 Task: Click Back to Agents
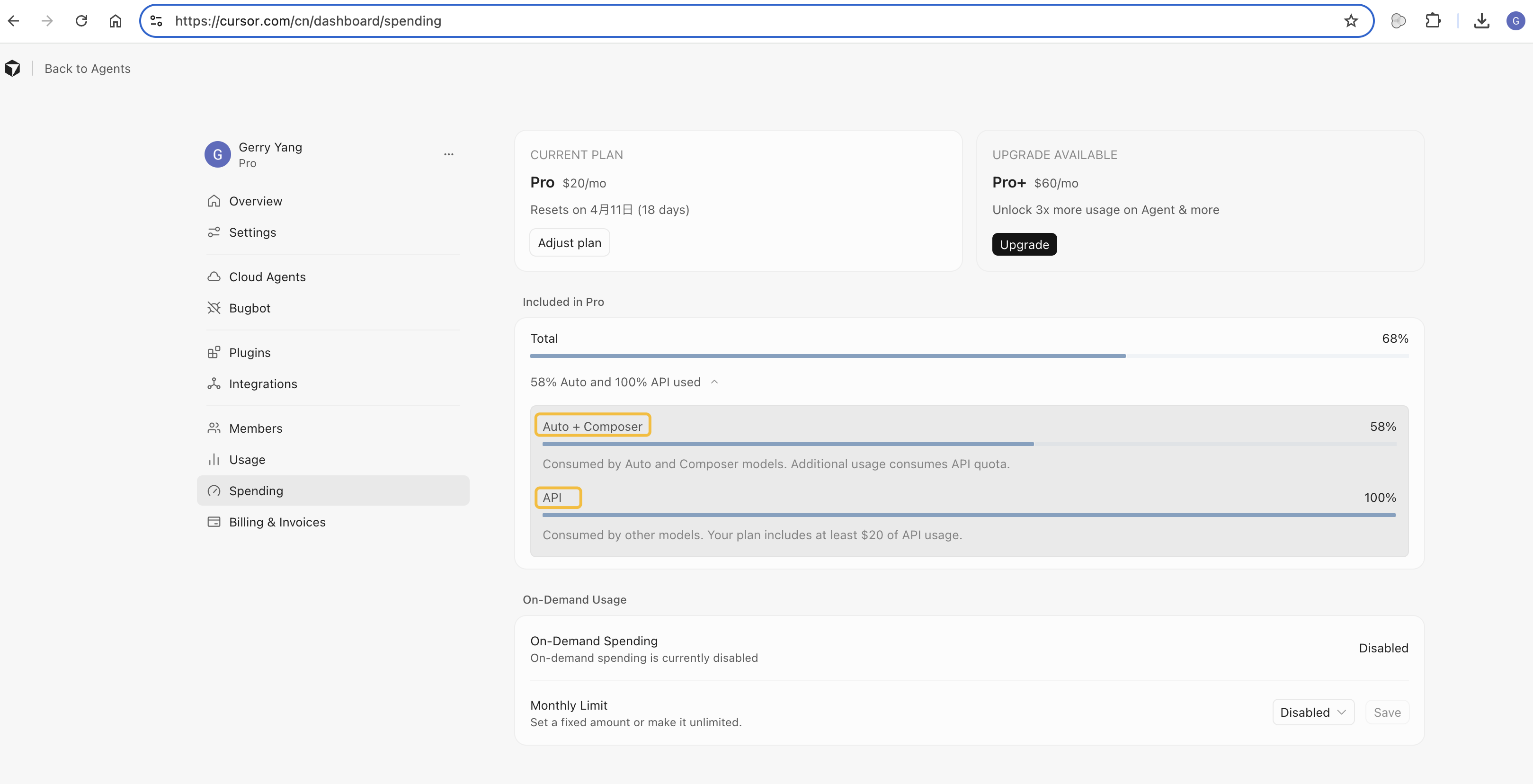point(87,69)
